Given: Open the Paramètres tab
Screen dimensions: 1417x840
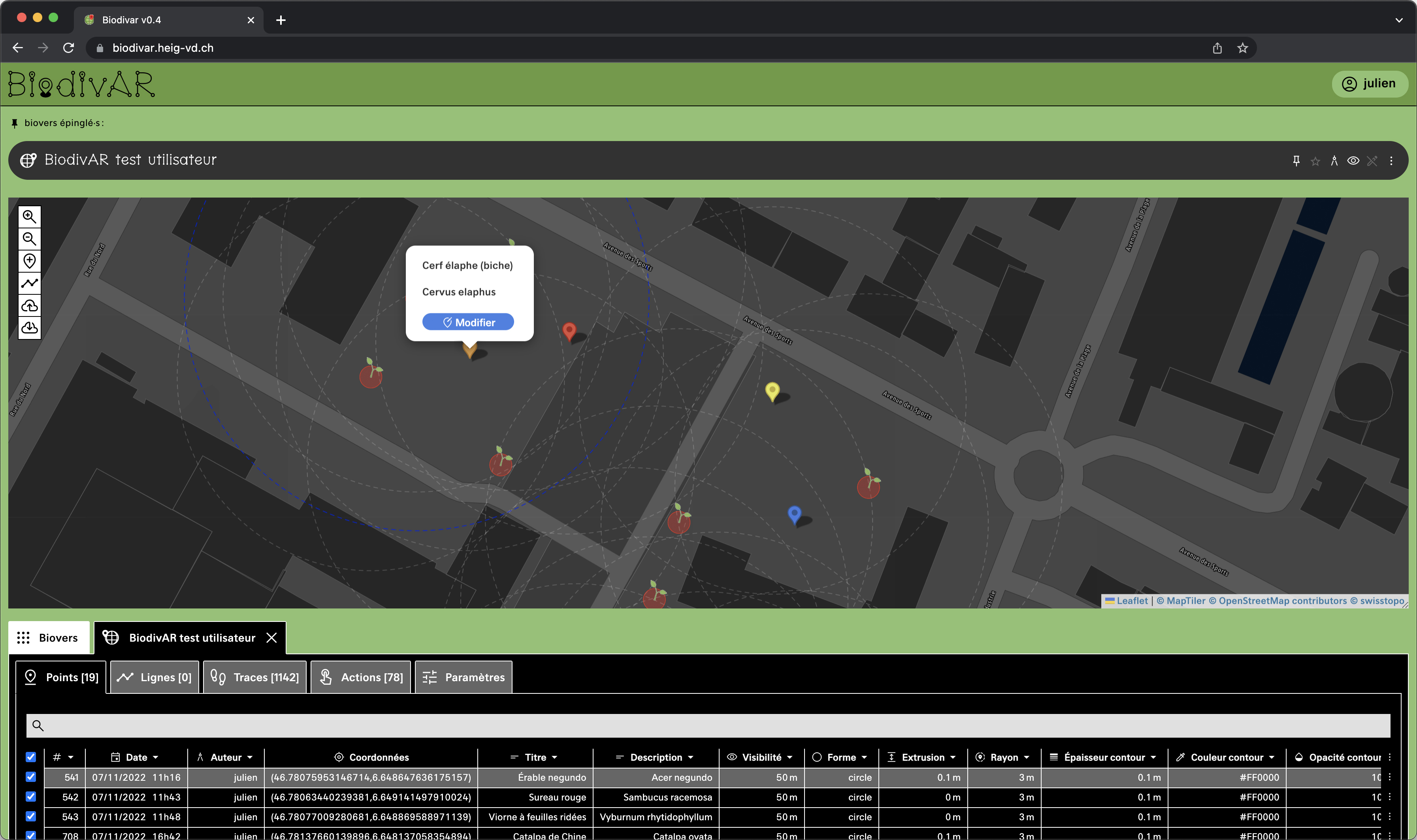Looking at the screenshot, I should pyautogui.click(x=463, y=677).
